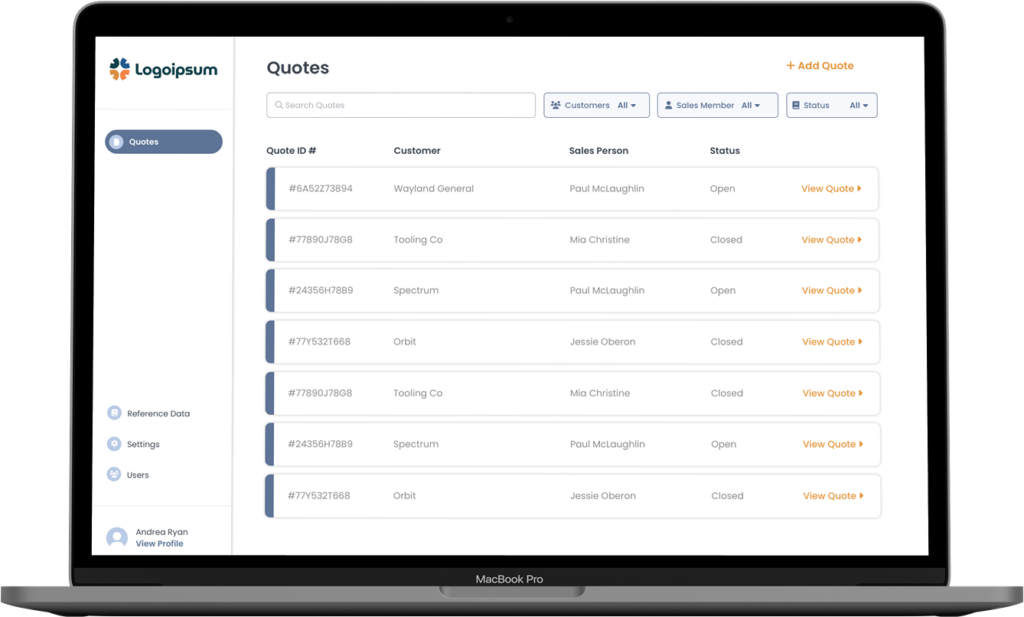
Task: Click the Settings gear icon in sidebar
Action: (x=114, y=444)
